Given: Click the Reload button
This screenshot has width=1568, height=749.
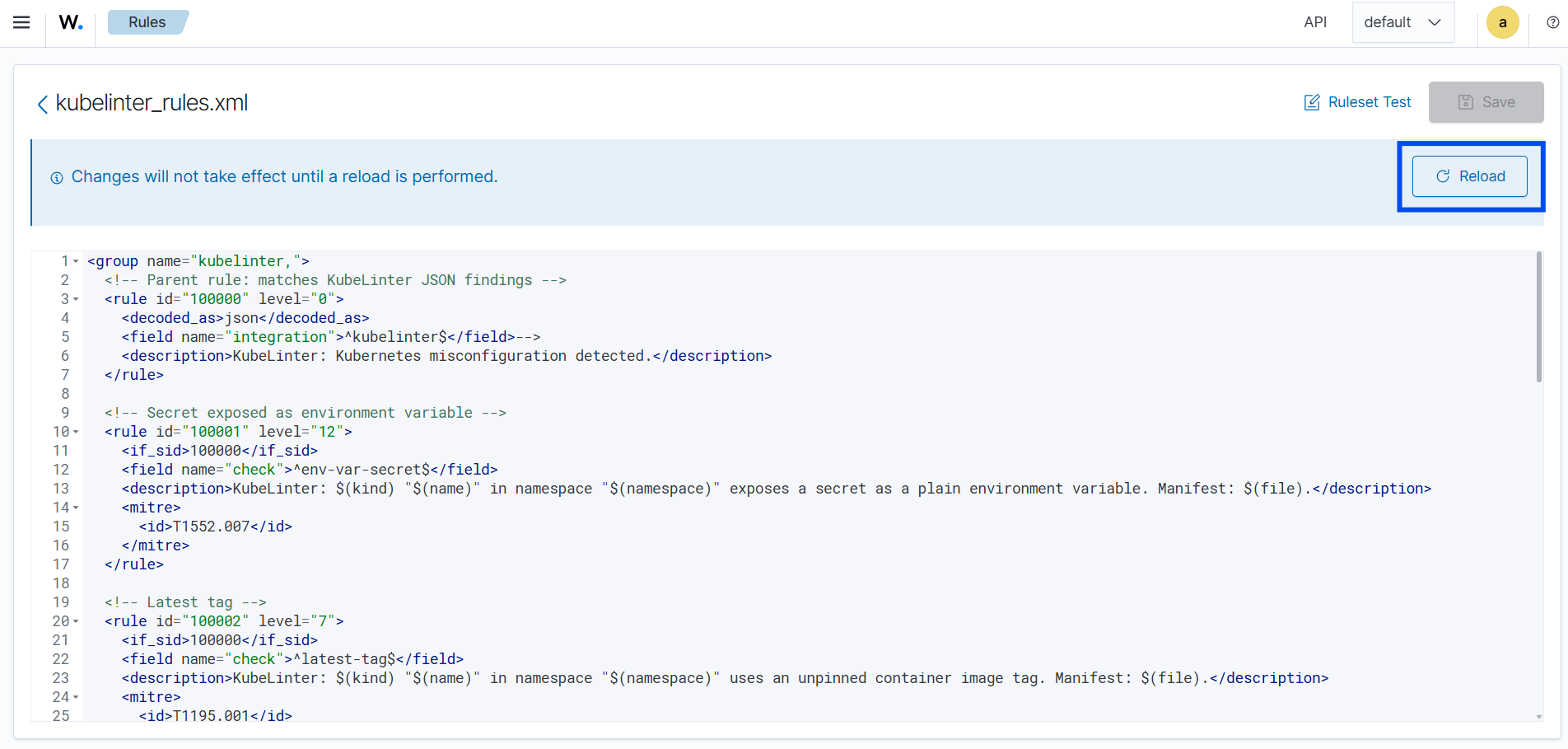Looking at the screenshot, I should [1470, 176].
